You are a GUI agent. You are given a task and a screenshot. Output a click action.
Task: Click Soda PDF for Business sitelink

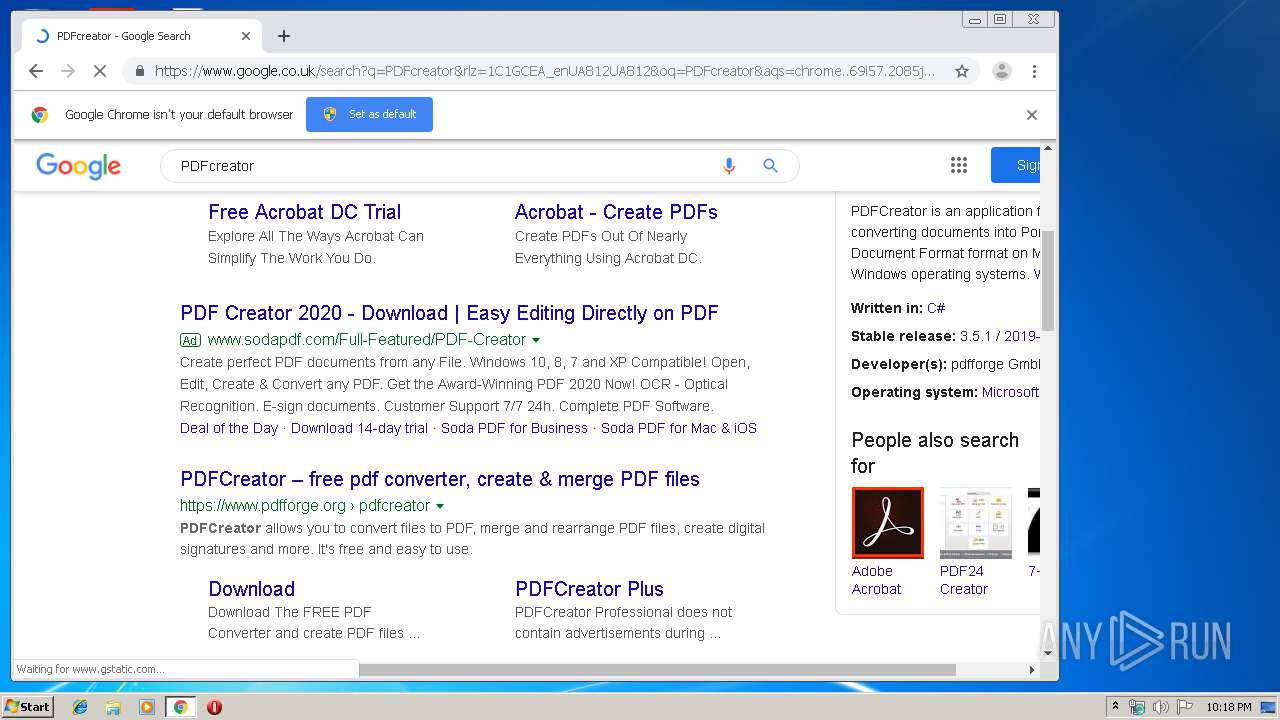514,428
